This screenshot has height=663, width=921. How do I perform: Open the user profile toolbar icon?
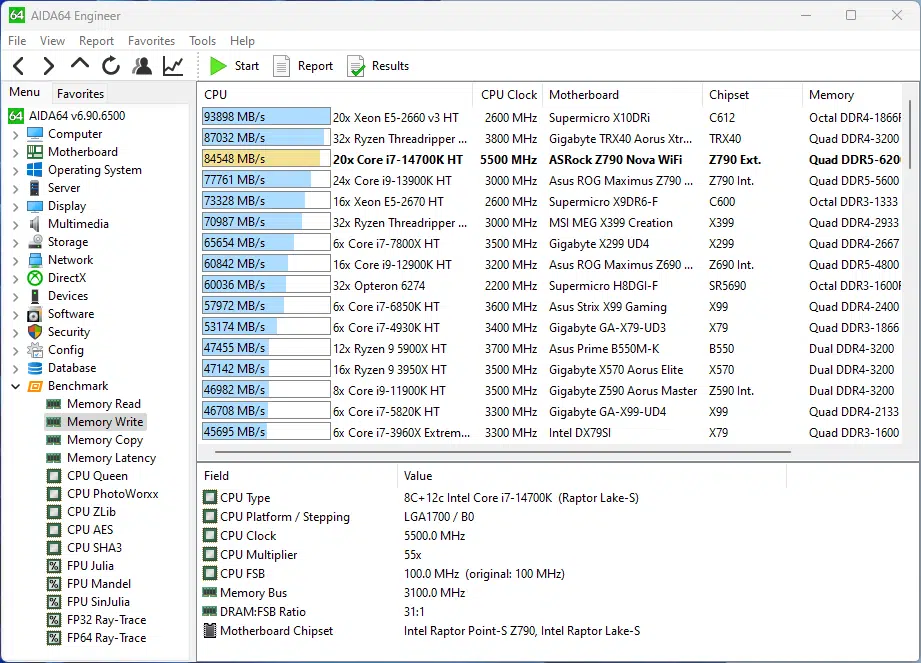coord(142,66)
